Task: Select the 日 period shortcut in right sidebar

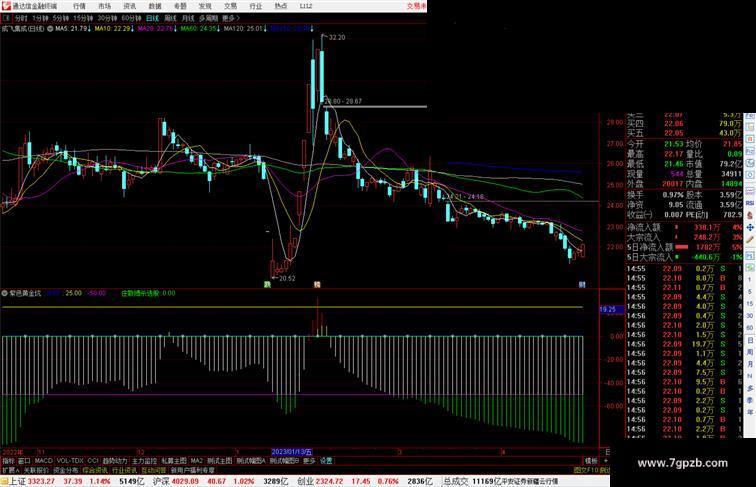Action: [x=750, y=340]
